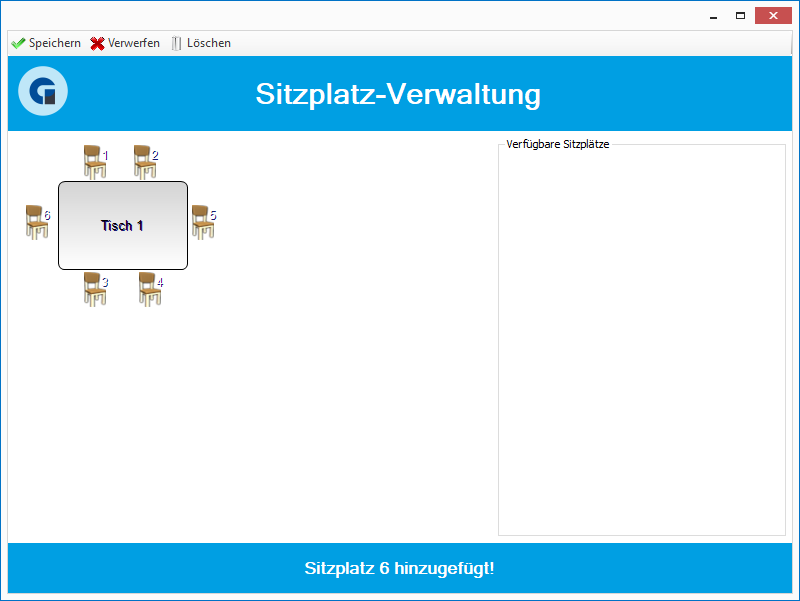The width and height of the screenshot is (800, 601).
Task: Click the Tisch 1 table
Action: 123,226
